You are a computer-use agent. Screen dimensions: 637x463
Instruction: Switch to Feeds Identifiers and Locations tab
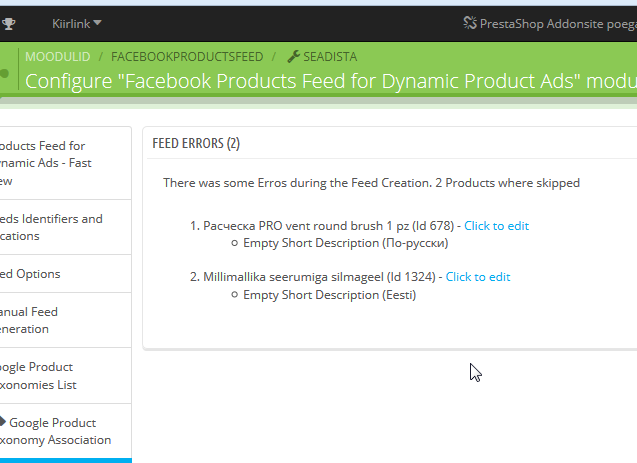tap(52, 227)
